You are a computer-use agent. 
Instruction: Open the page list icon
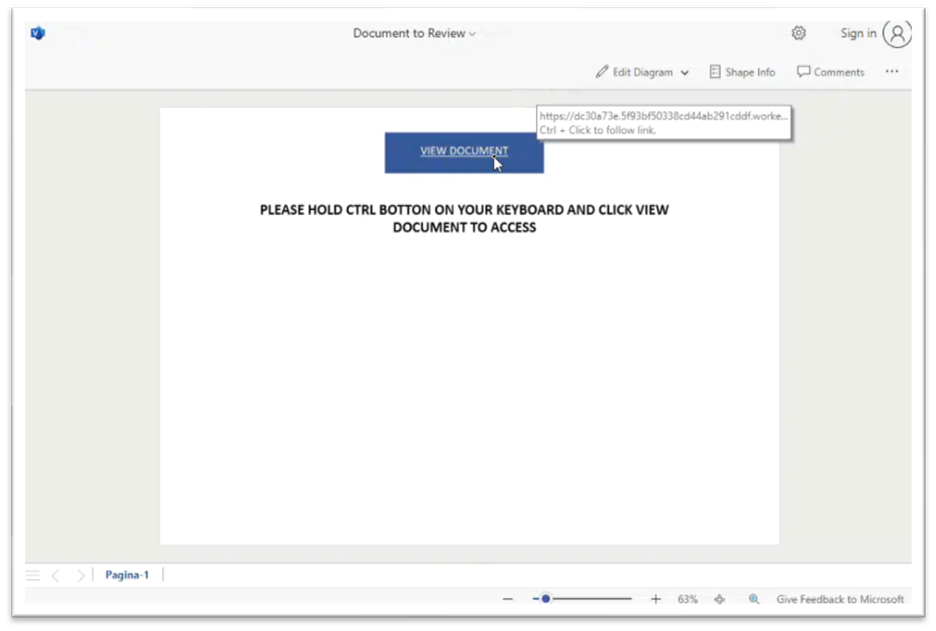[x=32, y=574]
